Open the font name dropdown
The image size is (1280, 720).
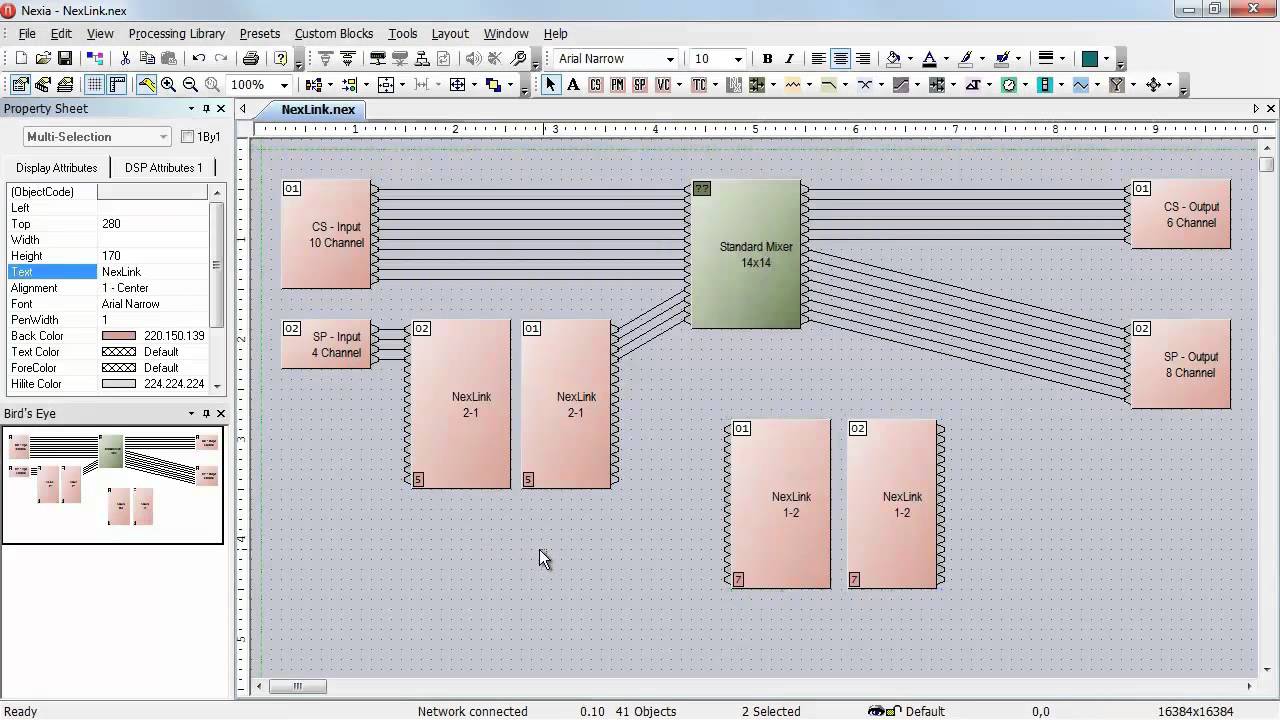pyautogui.click(x=670, y=59)
